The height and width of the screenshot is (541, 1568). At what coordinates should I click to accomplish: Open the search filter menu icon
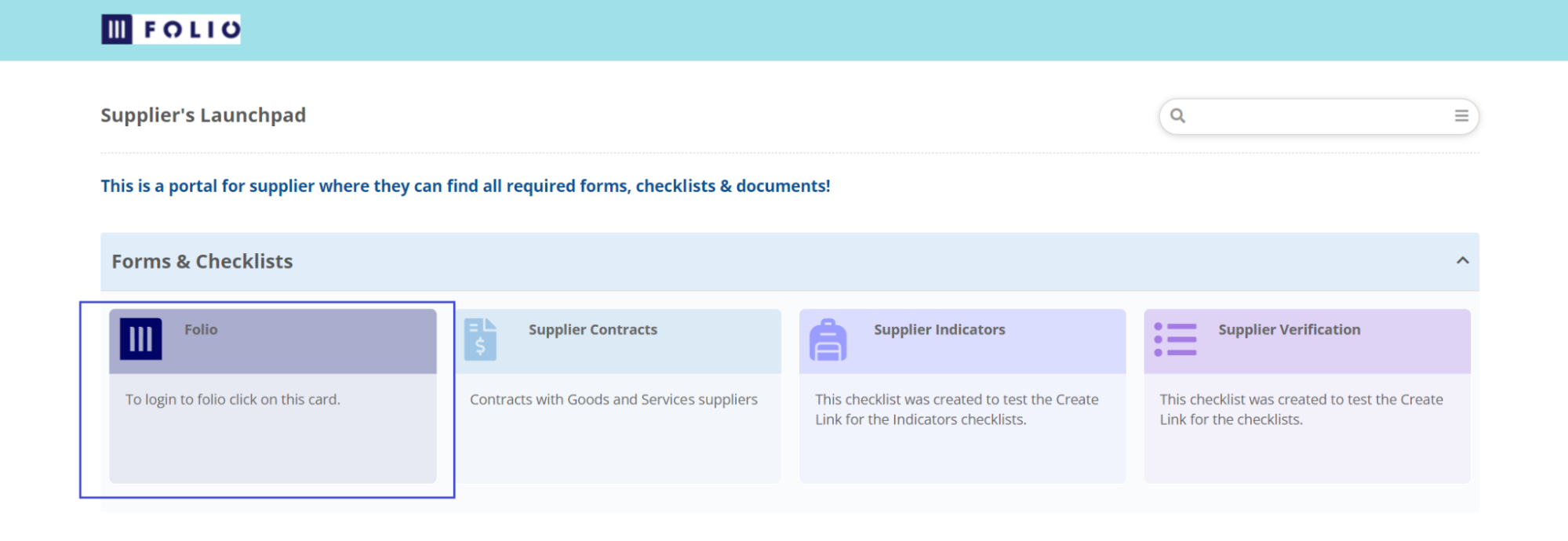tap(1461, 116)
